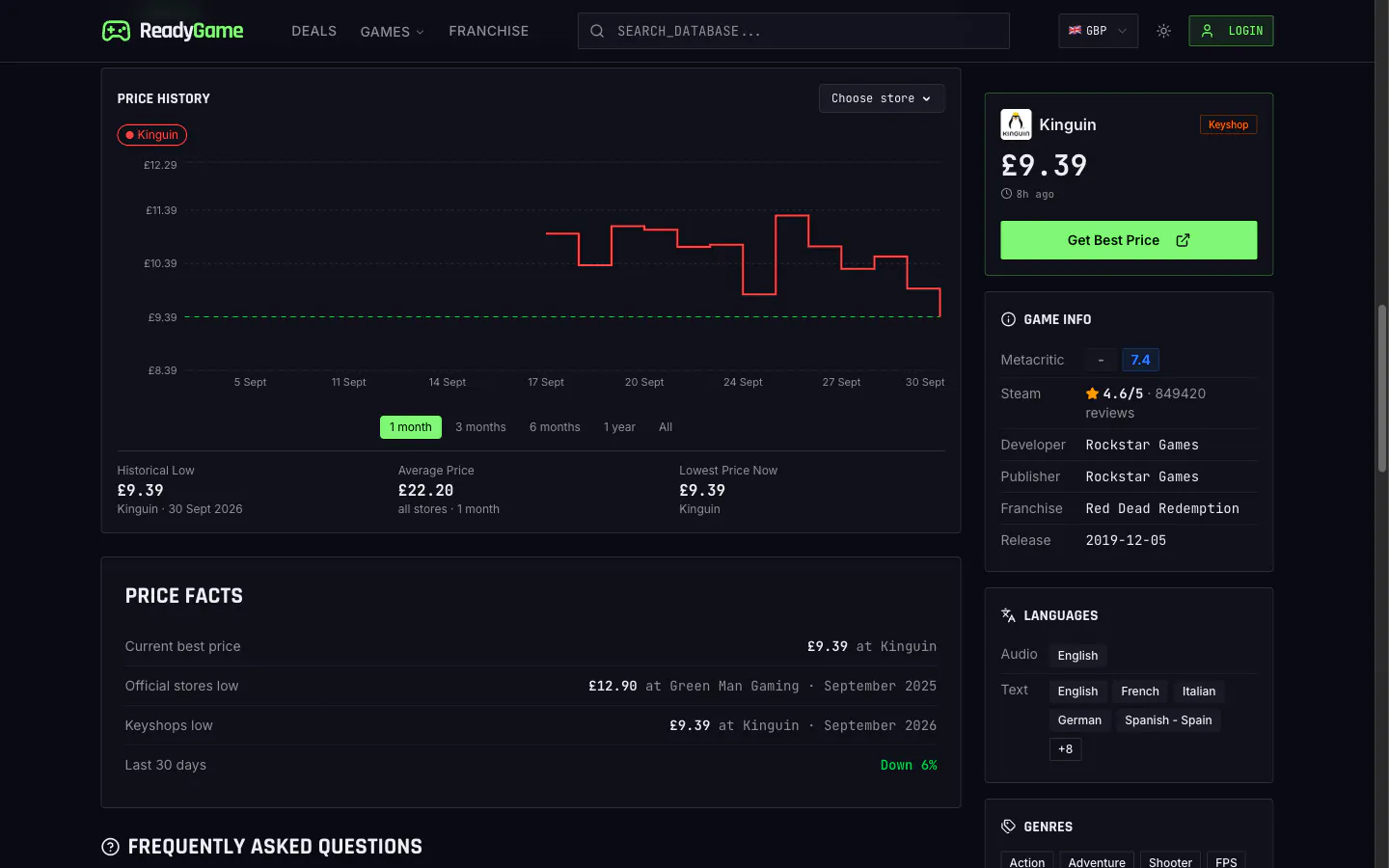The width and height of the screenshot is (1389, 868).
Task: Expand the Games nav dropdown
Action: point(392,32)
